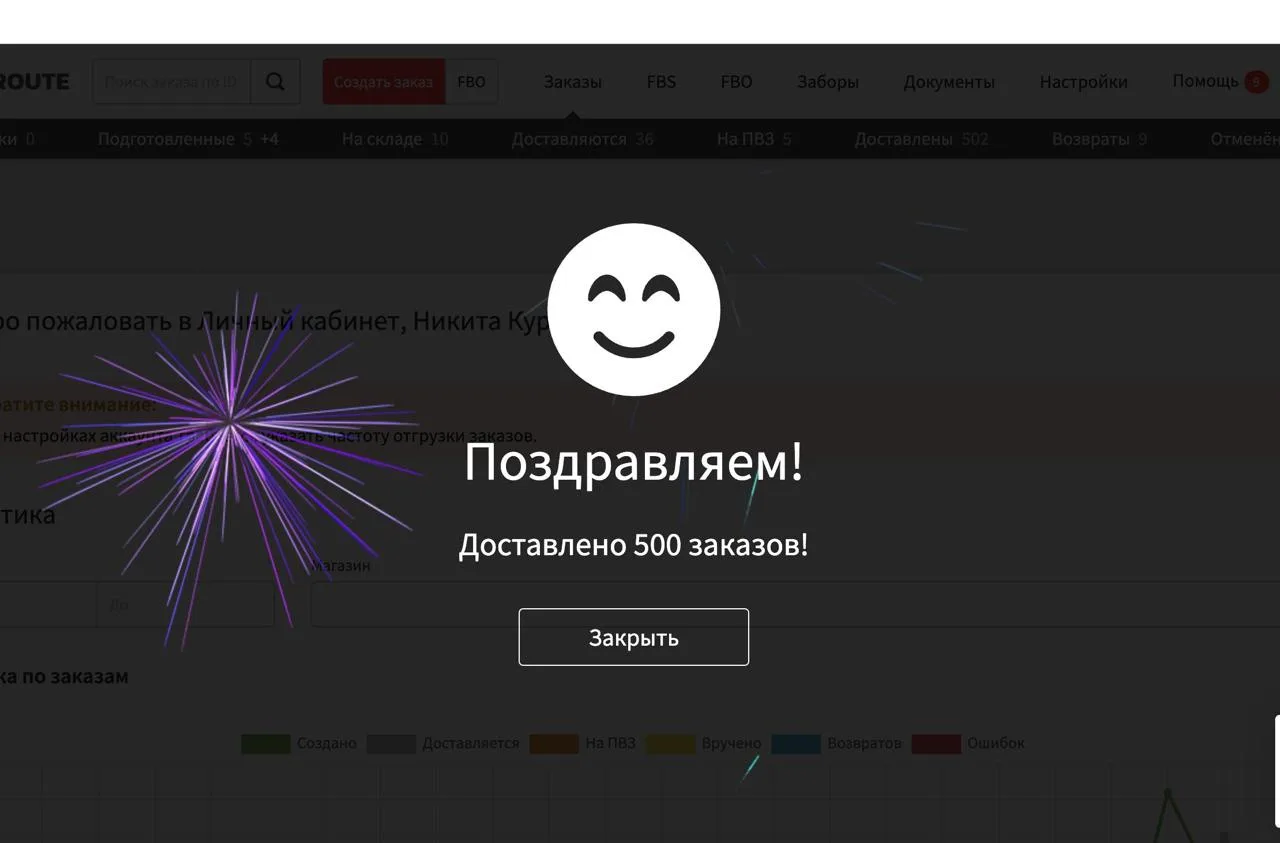Image resolution: width=1280 pixels, height=843 pixels.
Task: Open the Помощь menu item
Action: coord(1205,81)
